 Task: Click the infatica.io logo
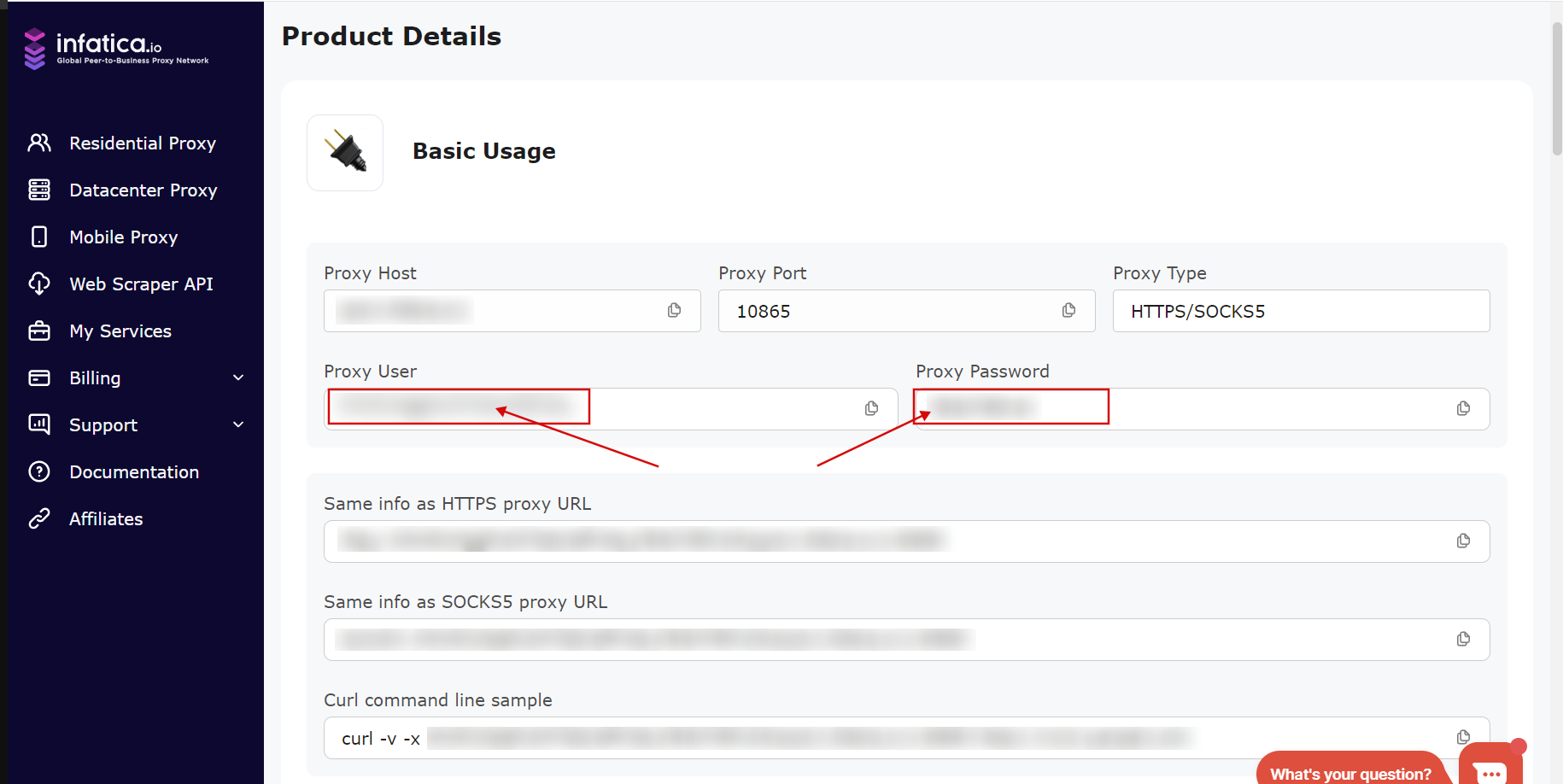pyautogui.click(x=116, y=49)
